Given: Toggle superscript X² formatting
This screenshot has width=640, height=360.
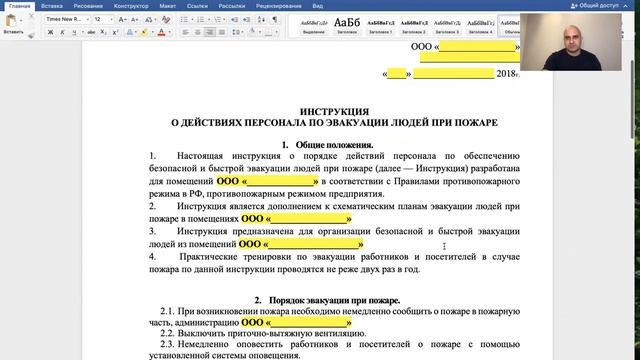Looking at the screenshot, I should [x=116, y=32].
